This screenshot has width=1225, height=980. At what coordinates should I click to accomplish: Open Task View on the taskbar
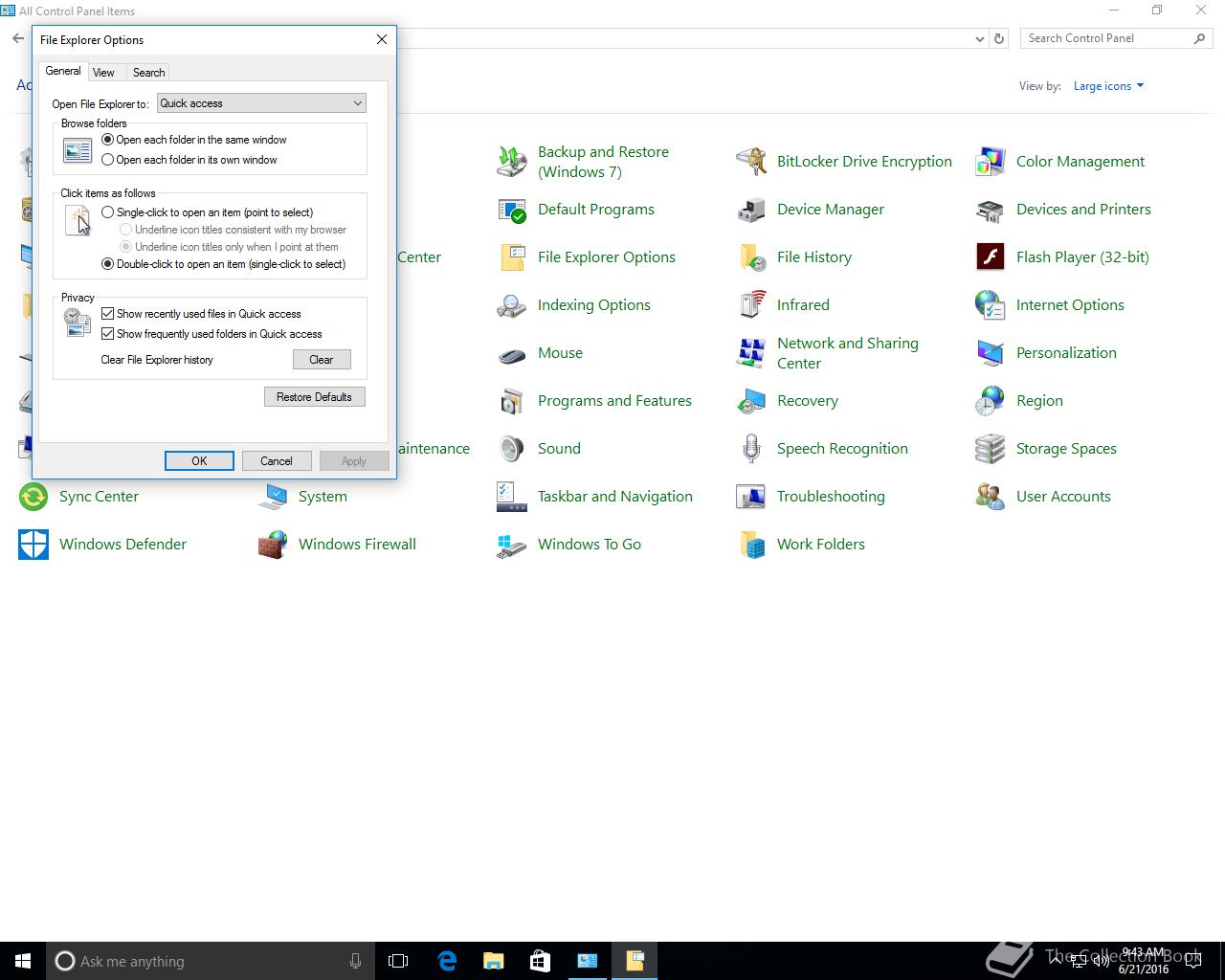click(x=398, y=961)
